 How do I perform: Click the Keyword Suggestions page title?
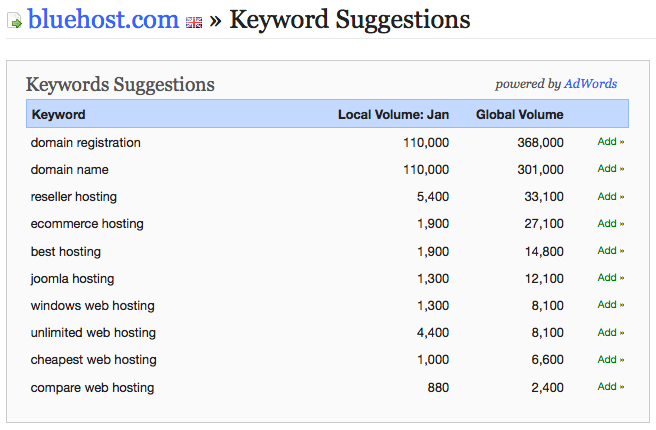tap(350, 20)
